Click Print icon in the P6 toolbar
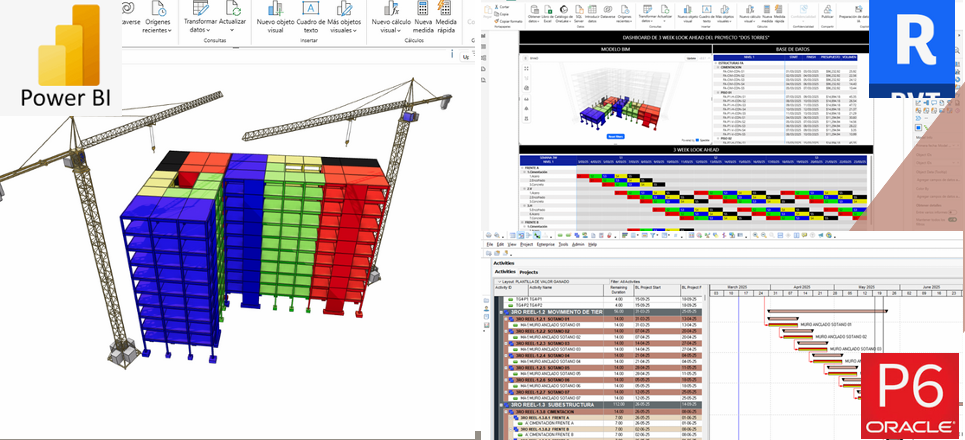965x440 pixels. click(489, 235)
